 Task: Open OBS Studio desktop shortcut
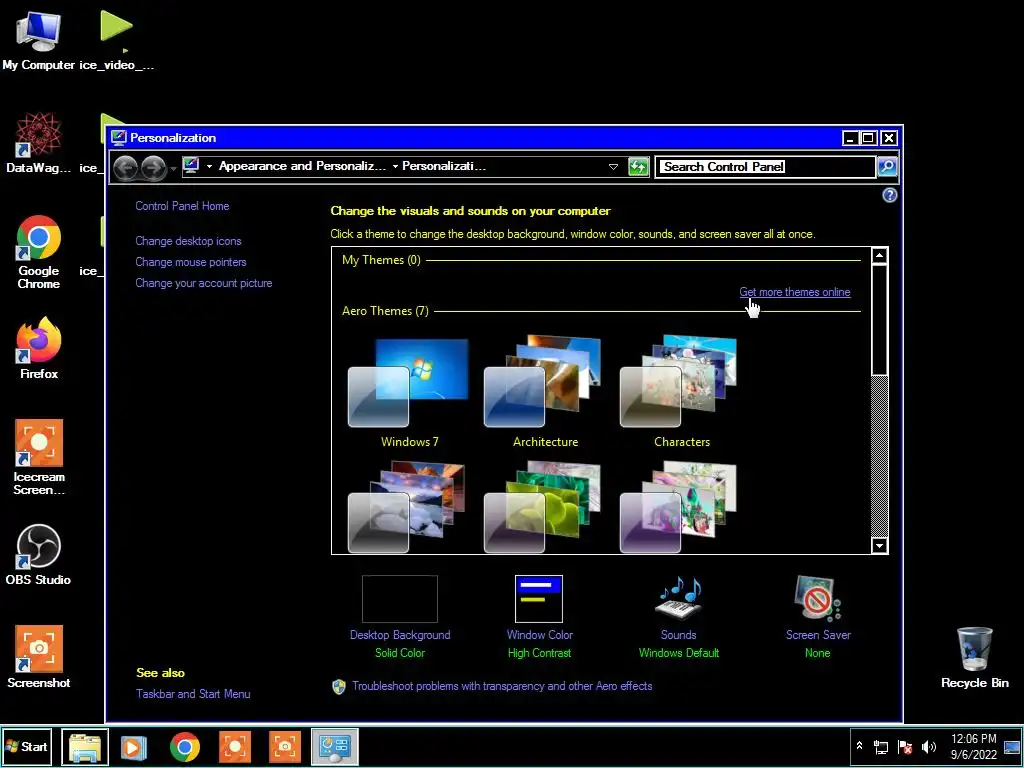39,554
